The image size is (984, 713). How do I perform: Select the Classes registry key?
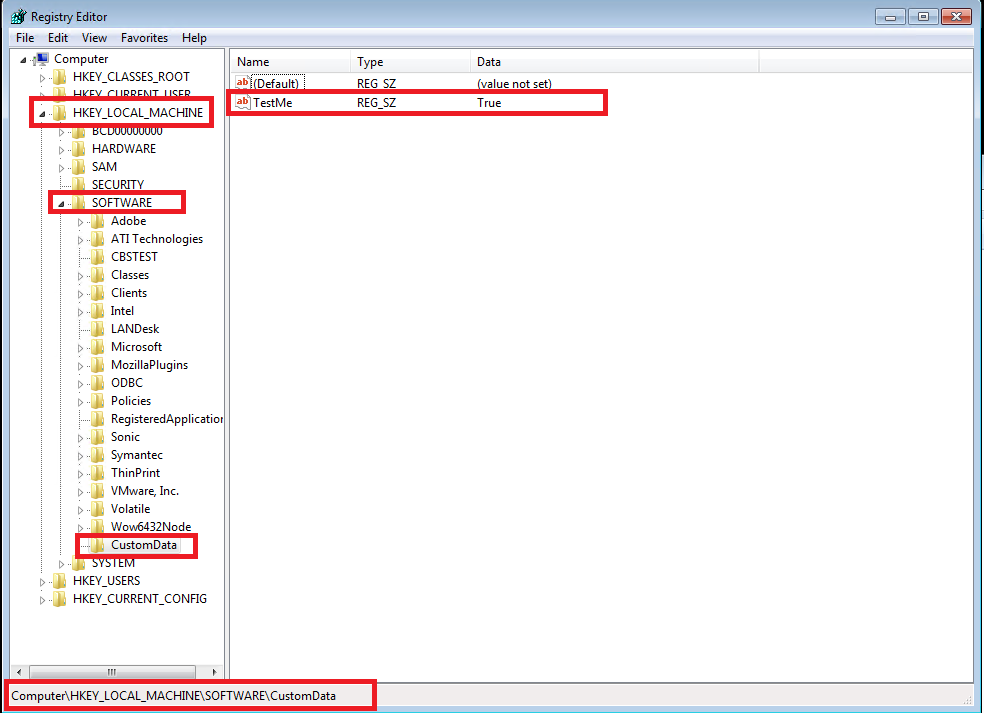pyautogui.click(x=130, y=274)
